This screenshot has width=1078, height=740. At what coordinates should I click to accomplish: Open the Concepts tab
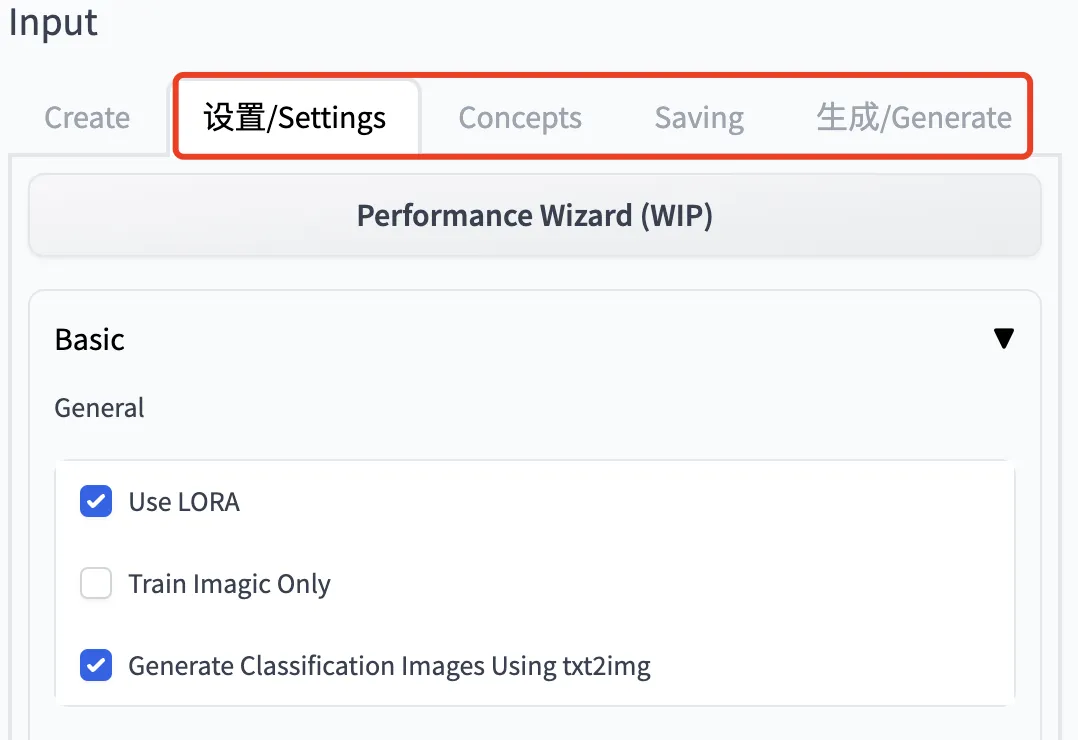[520, 118]
